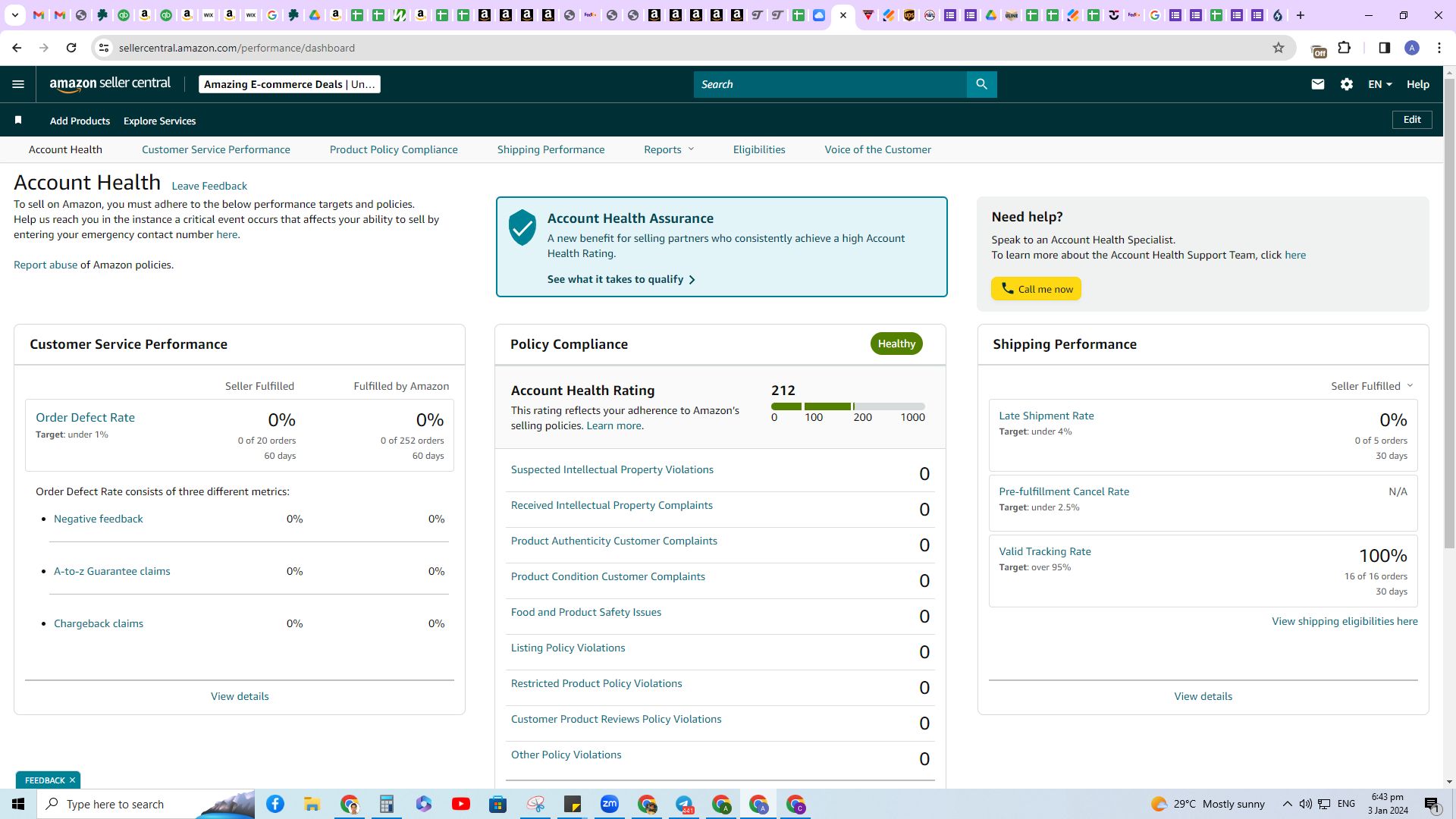Open the Chrome profile avatar
This screenshot has height=819, width=1456.
(1412, 48)
